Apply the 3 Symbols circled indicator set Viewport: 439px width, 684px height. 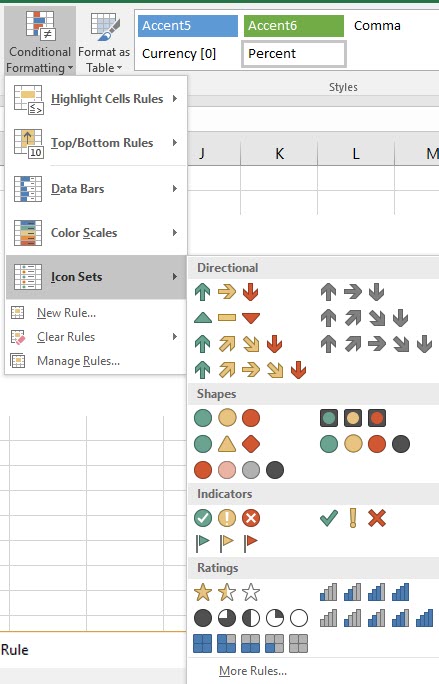[x=227, y=518]
